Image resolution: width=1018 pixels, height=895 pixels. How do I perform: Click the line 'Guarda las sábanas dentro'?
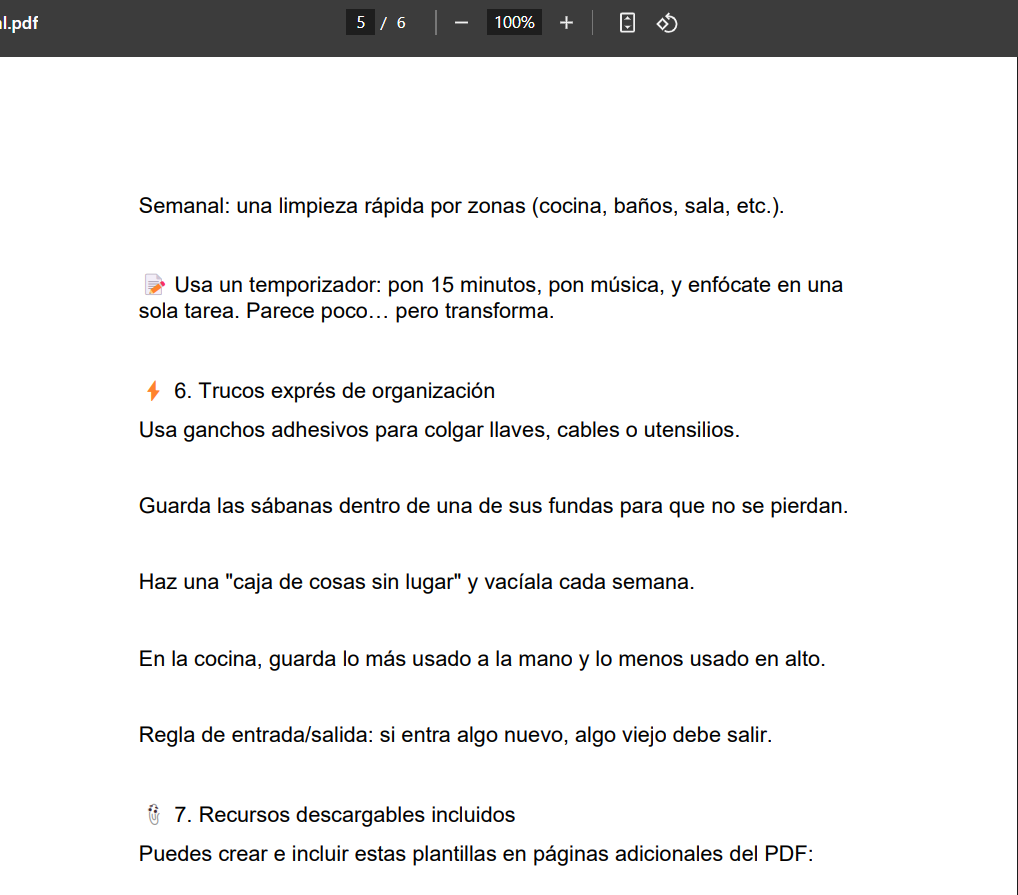point(493,506)
